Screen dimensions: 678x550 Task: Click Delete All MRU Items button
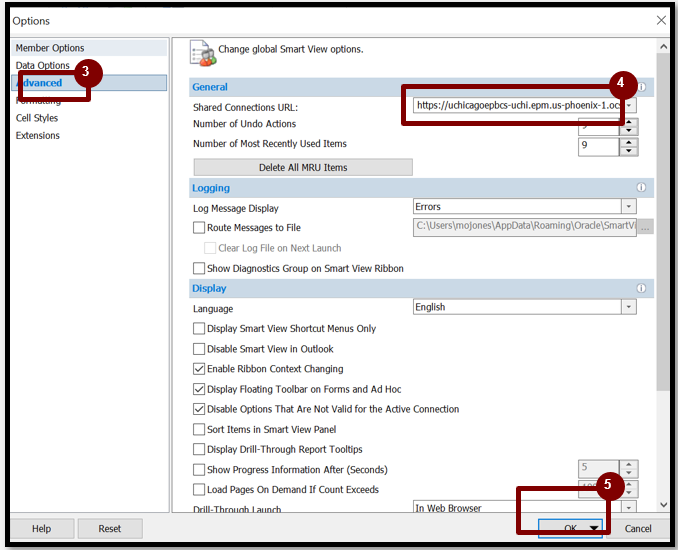coord(303,167)
